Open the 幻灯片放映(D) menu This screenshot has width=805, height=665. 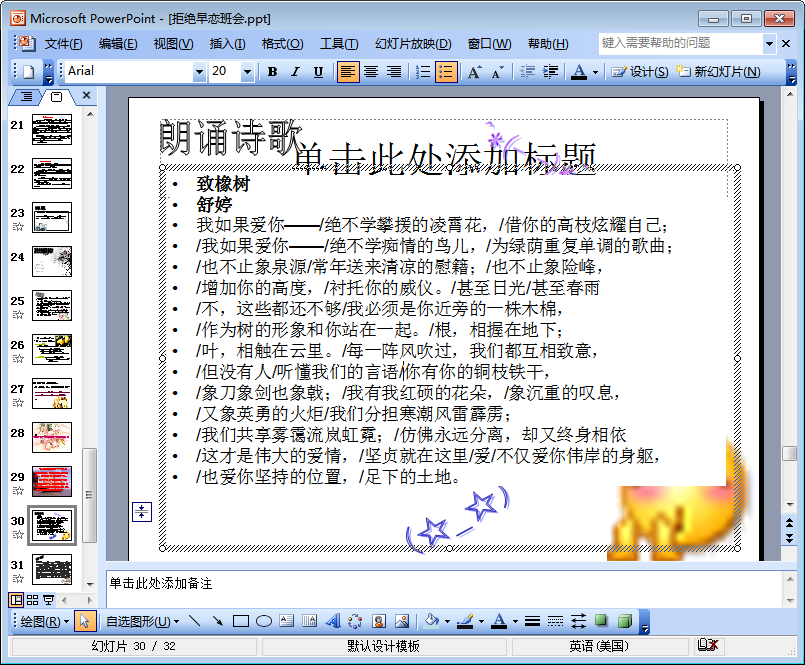coord(413,44)
